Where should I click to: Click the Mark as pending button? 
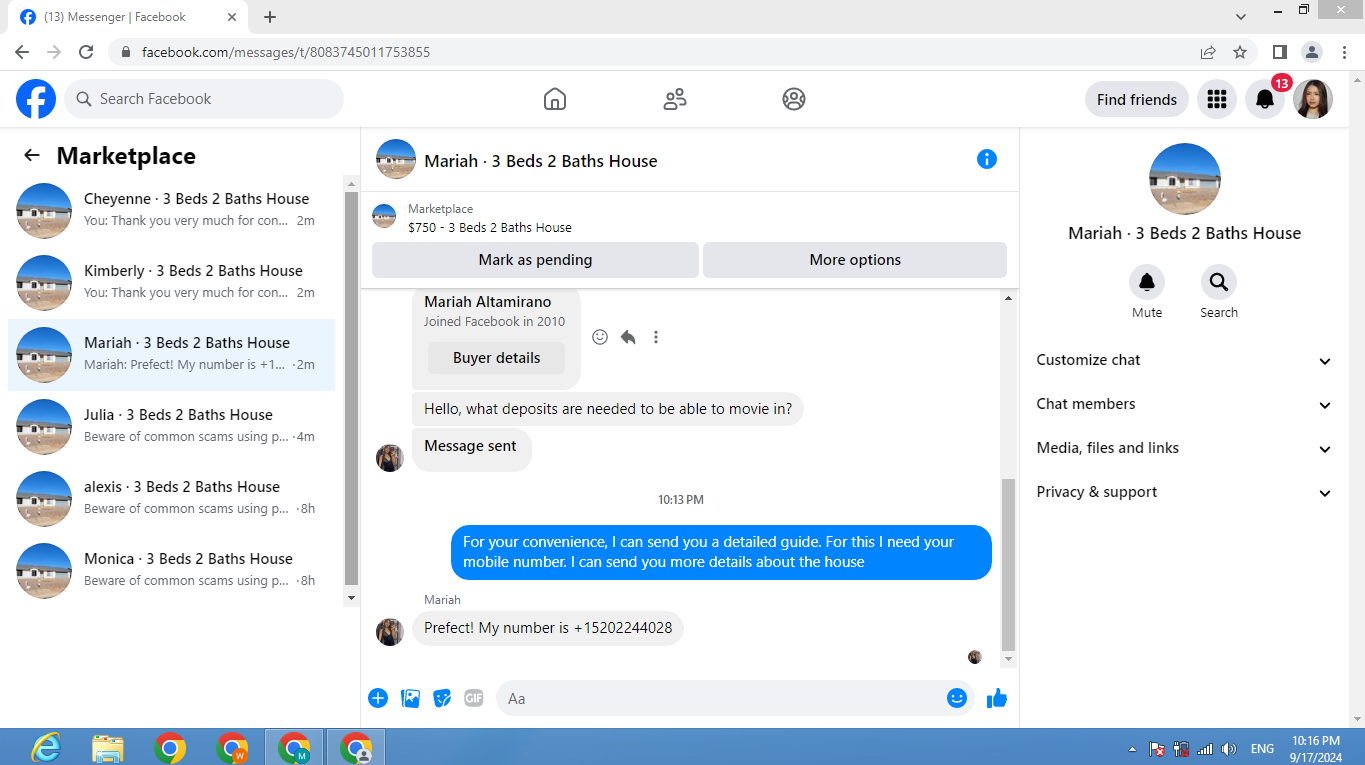click(535, 260)
